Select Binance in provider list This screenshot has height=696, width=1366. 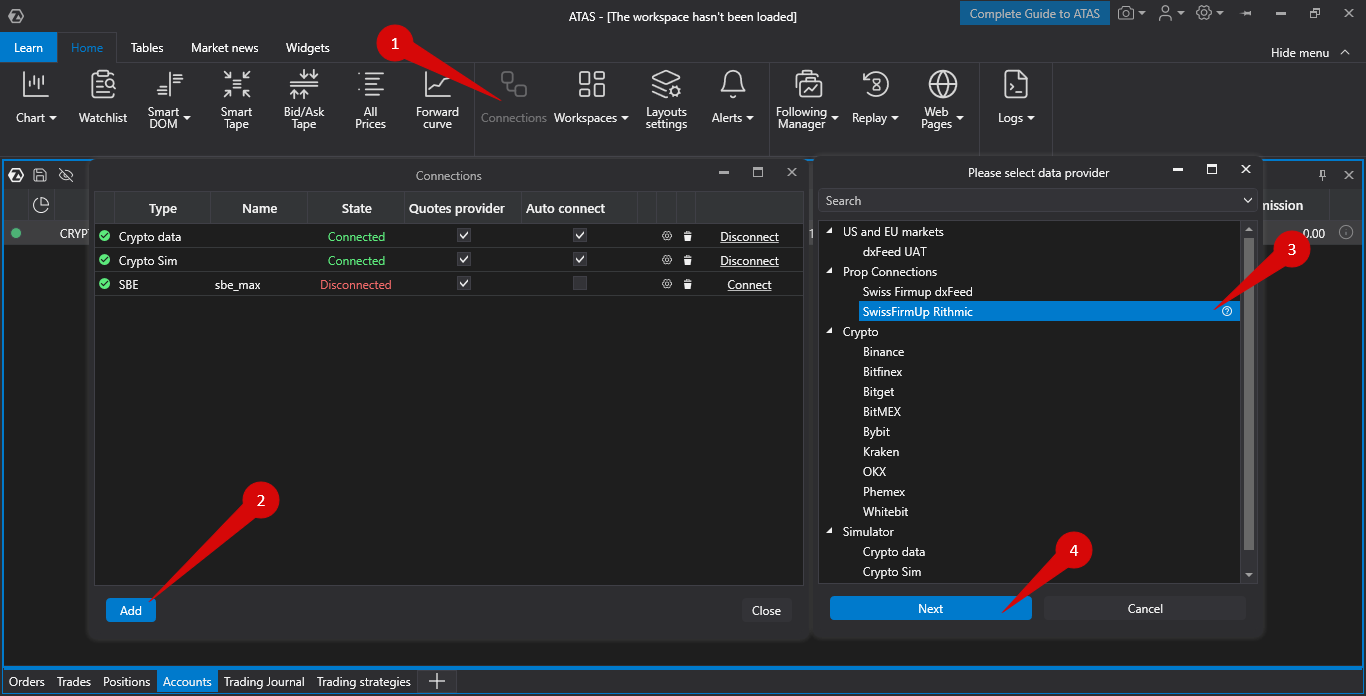pyautogui.click(x=883, y=351)
